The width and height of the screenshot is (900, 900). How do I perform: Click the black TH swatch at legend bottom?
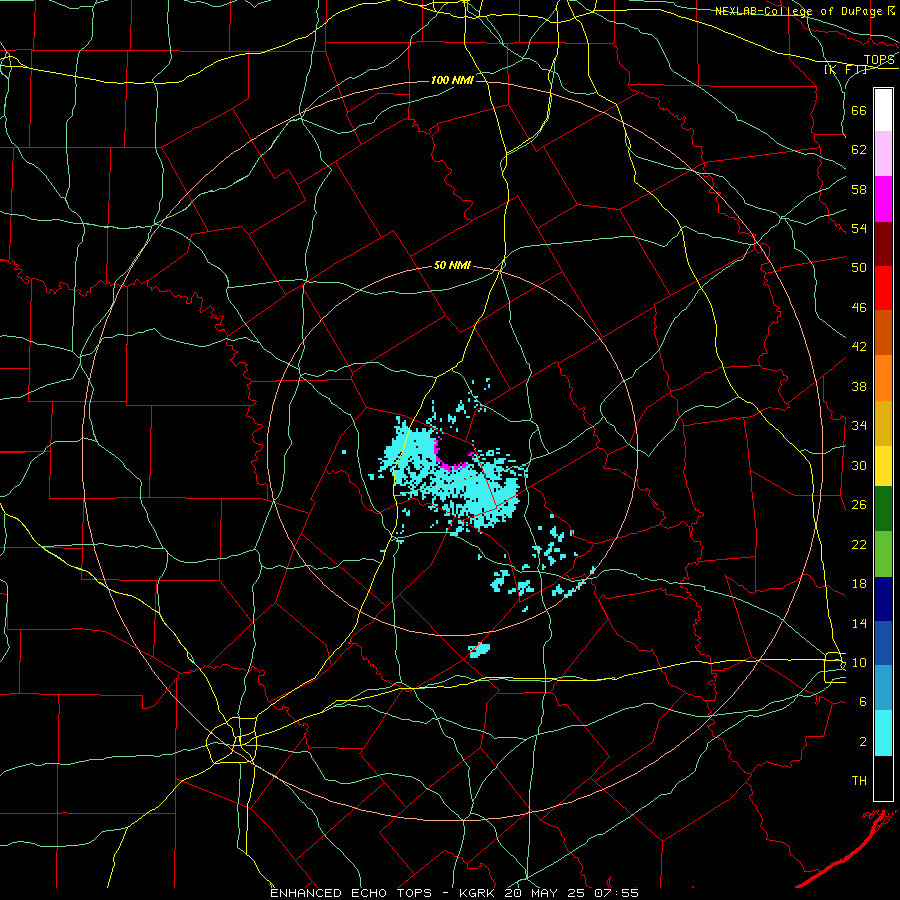pos(883,778)
